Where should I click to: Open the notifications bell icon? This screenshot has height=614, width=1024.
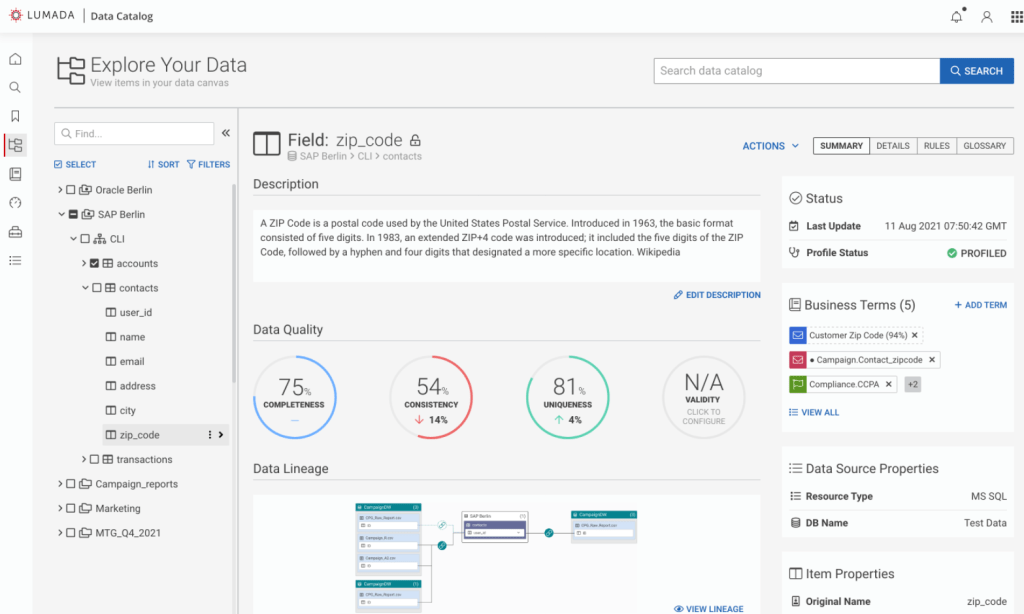click(957, 17)
